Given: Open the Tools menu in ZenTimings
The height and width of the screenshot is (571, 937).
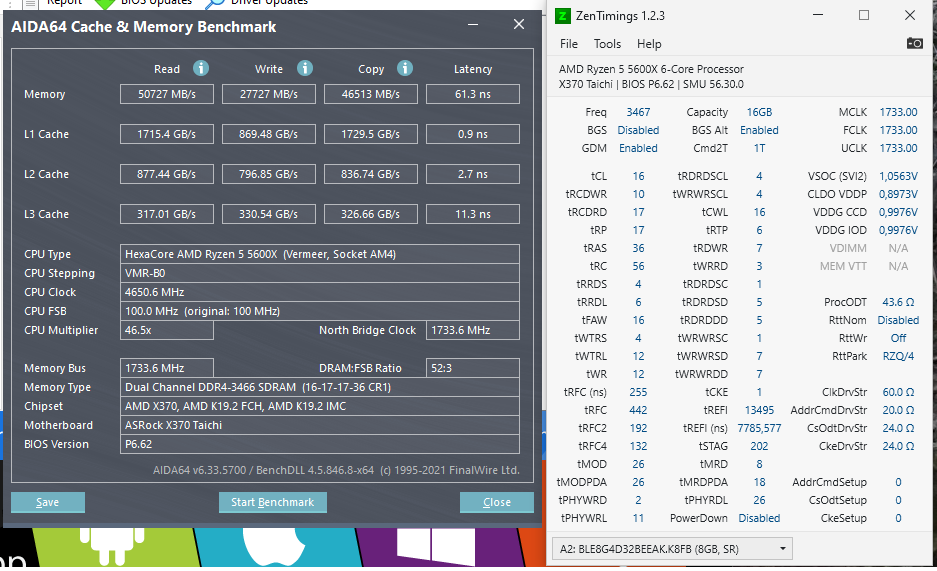Looking at the screenshot, I should click(607, 44).
